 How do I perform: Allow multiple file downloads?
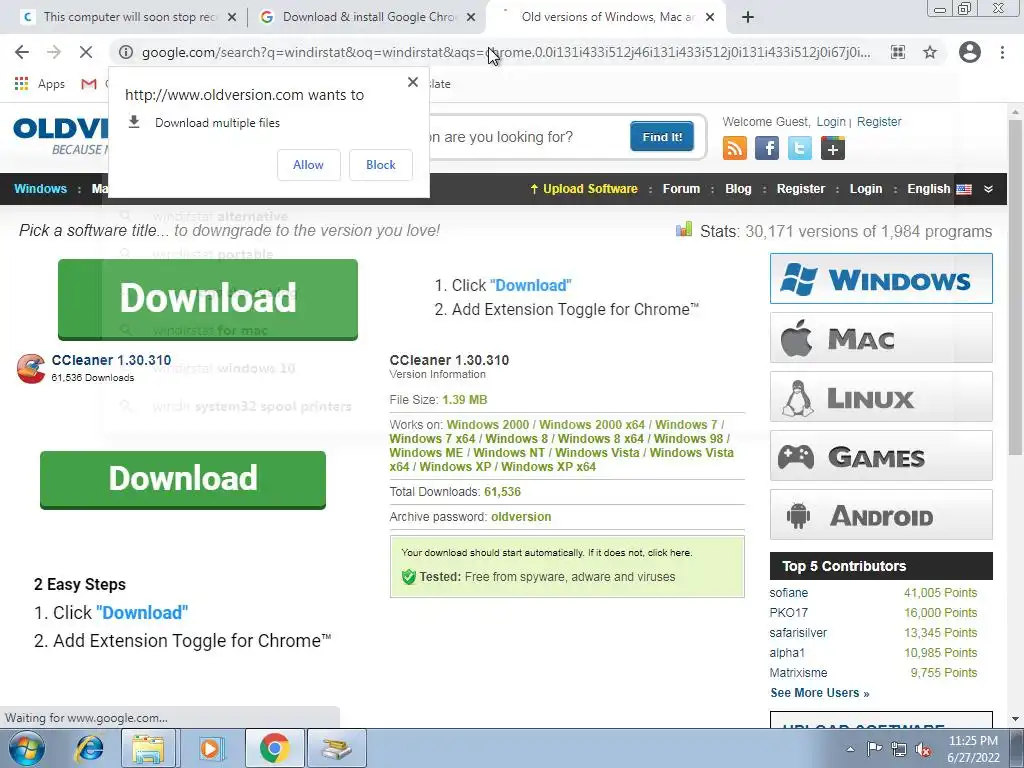pyautogui.click(x=308, y=165)
